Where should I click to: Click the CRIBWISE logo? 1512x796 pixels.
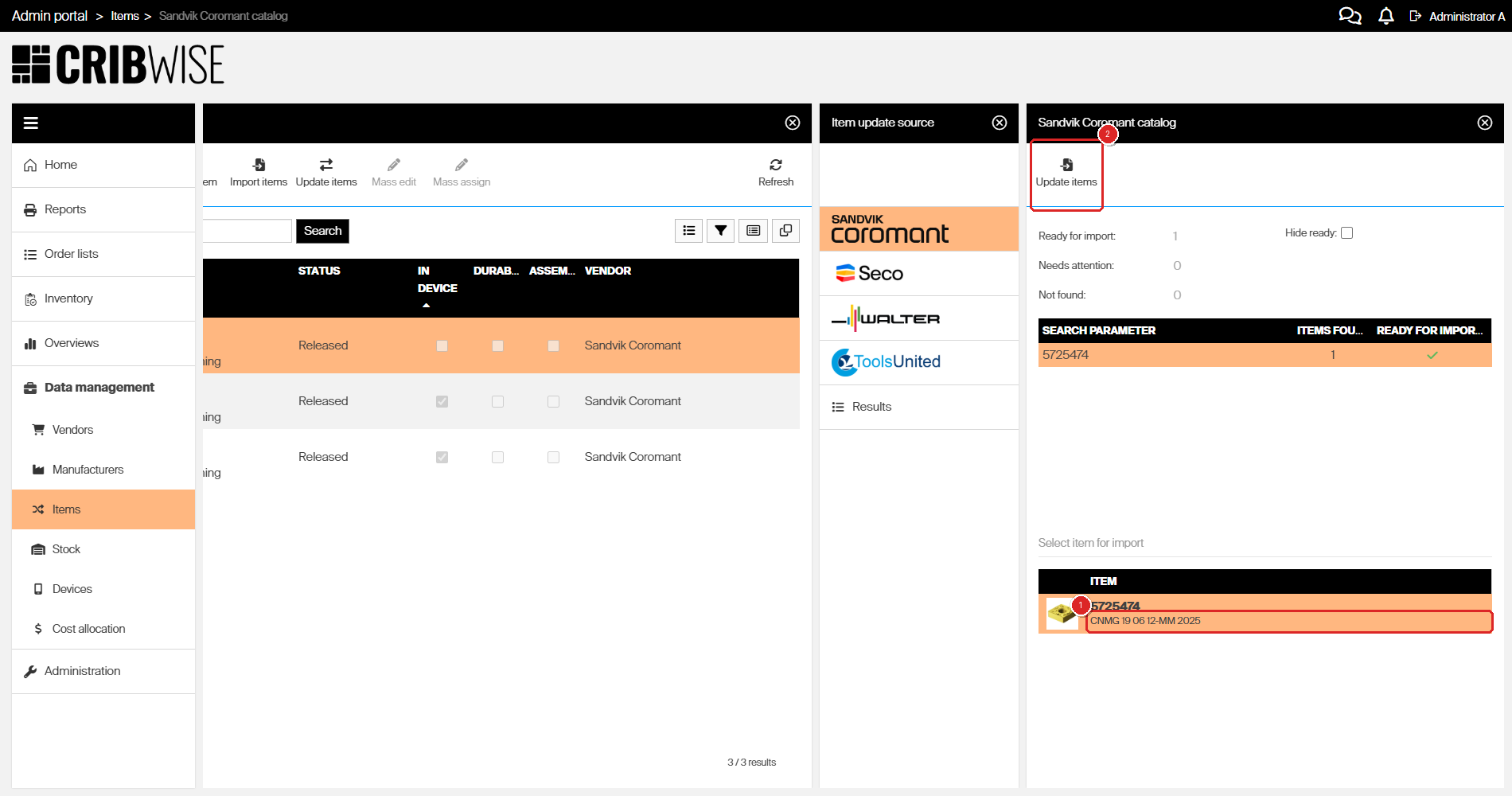[118, 64]
